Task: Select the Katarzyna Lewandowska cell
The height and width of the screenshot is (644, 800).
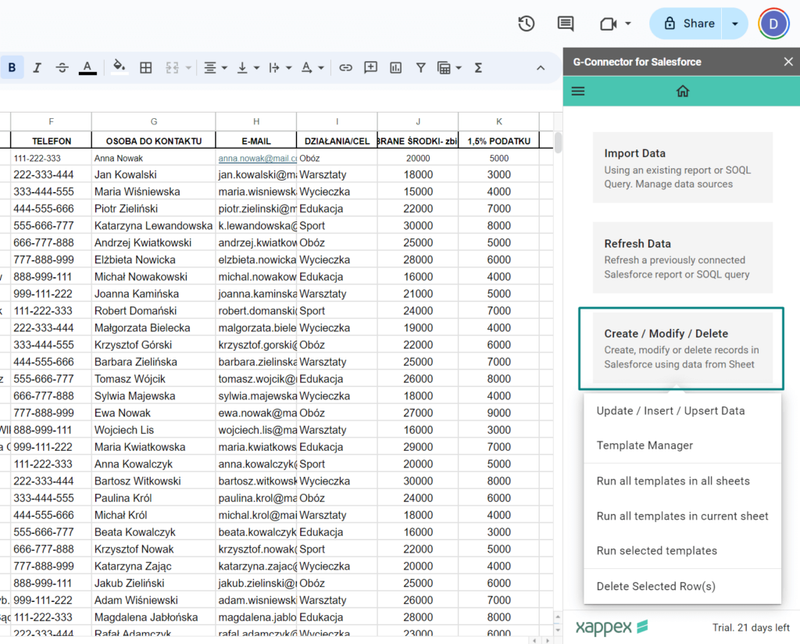Action: coord(154,226)
